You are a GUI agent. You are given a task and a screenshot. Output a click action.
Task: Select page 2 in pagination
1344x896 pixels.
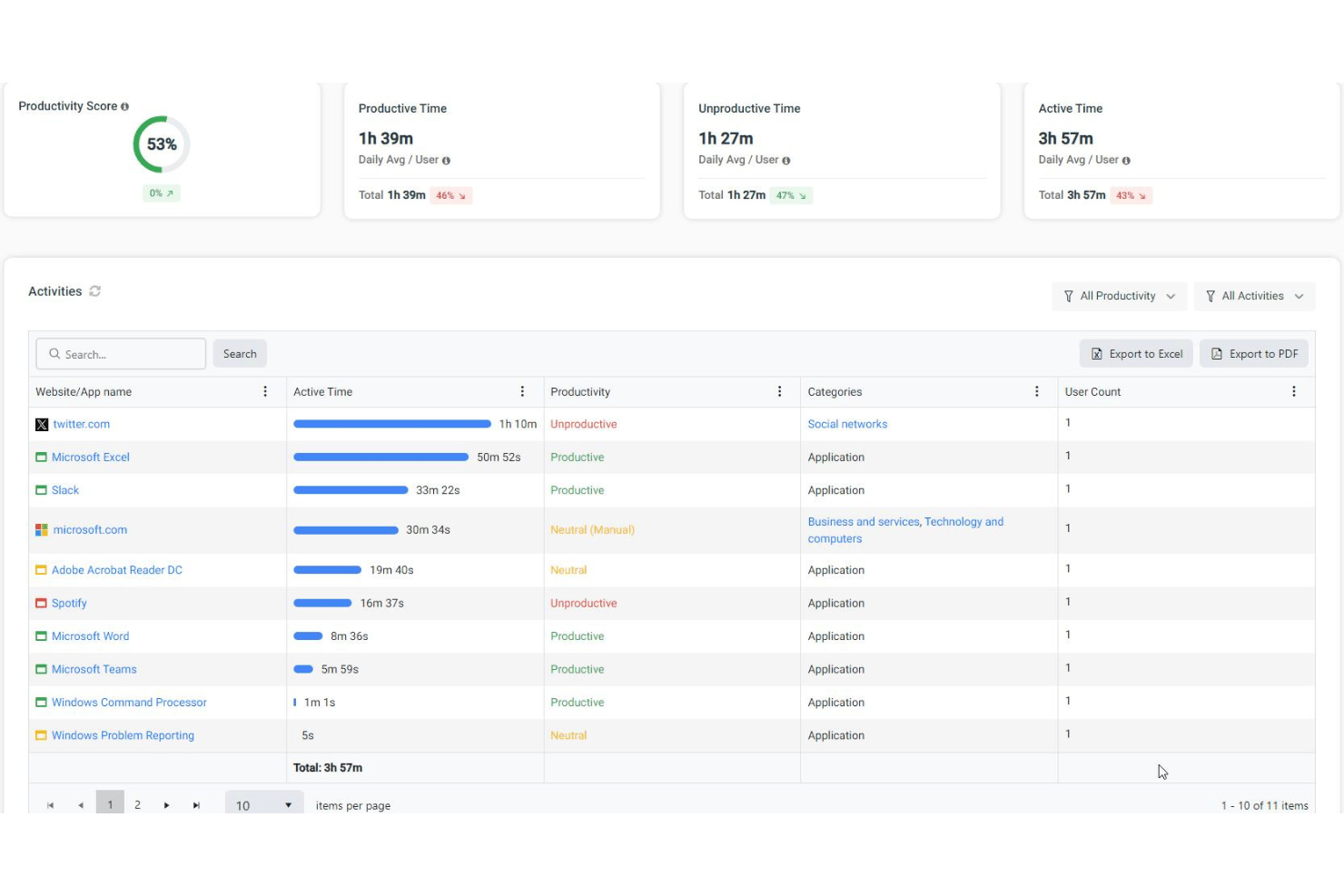(x=138, y=805)
